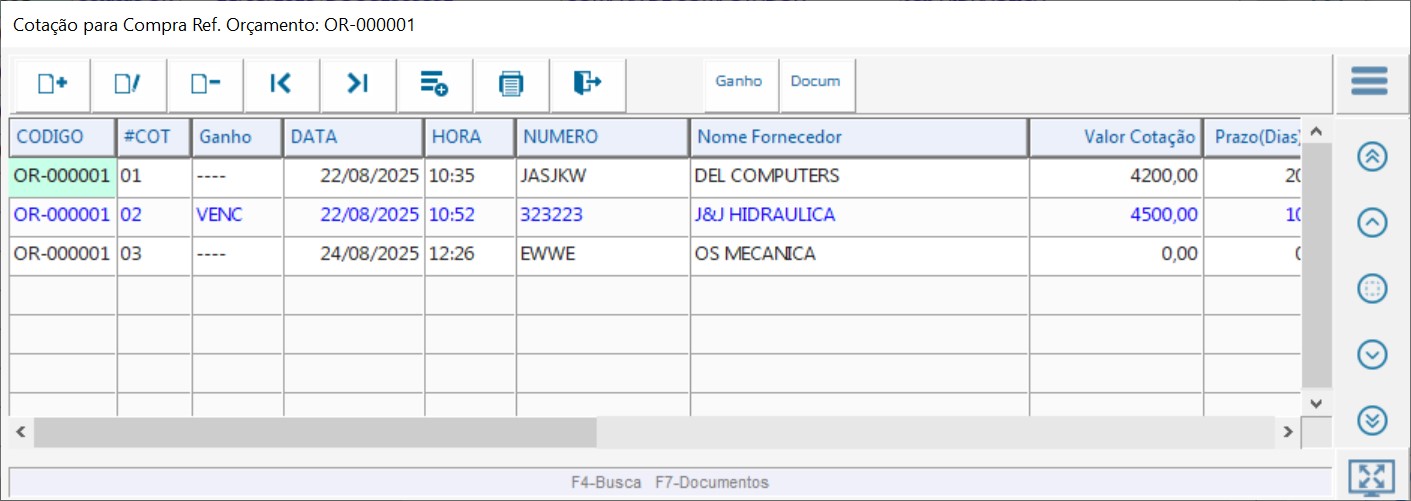Jump to last record with toolbar arrow

[x=358, y=84]
